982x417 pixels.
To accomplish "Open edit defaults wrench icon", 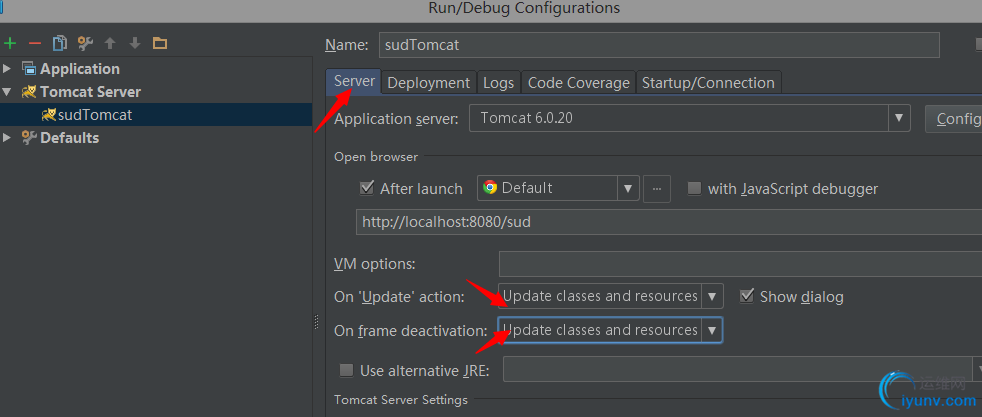I will click(x=85, y=43).
